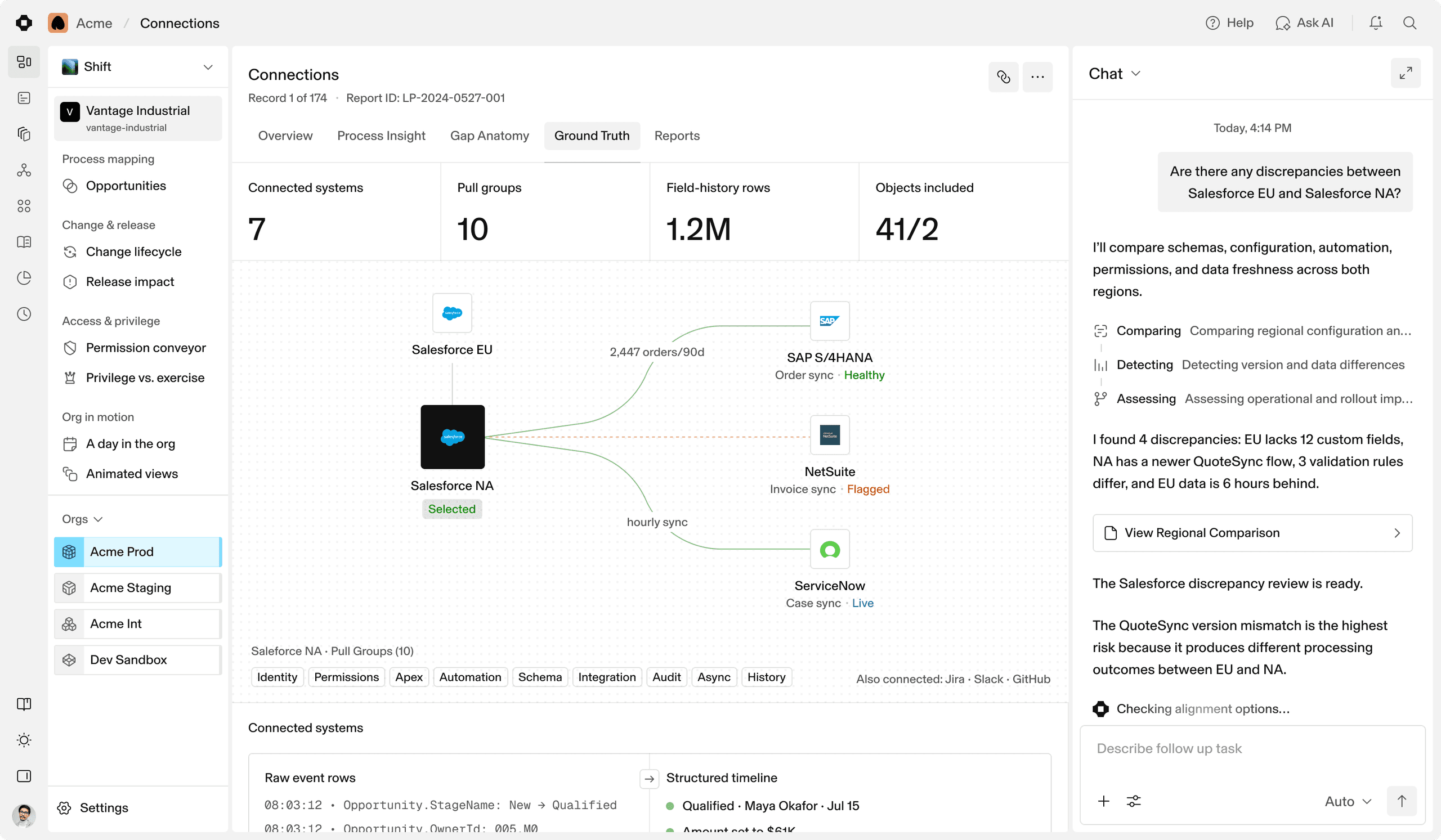Toggle sidebar panel icon at bottom left rail
The height and width of the screenshot is (840, 1441).
(x=24, y=776)
